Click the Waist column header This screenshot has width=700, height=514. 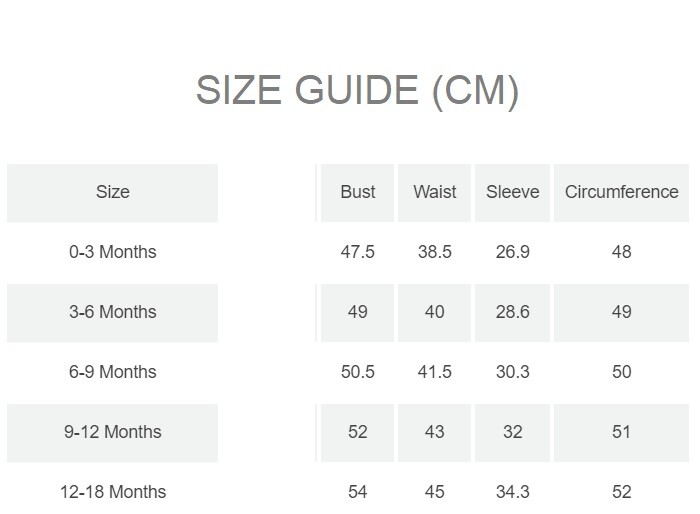(435, 192)
